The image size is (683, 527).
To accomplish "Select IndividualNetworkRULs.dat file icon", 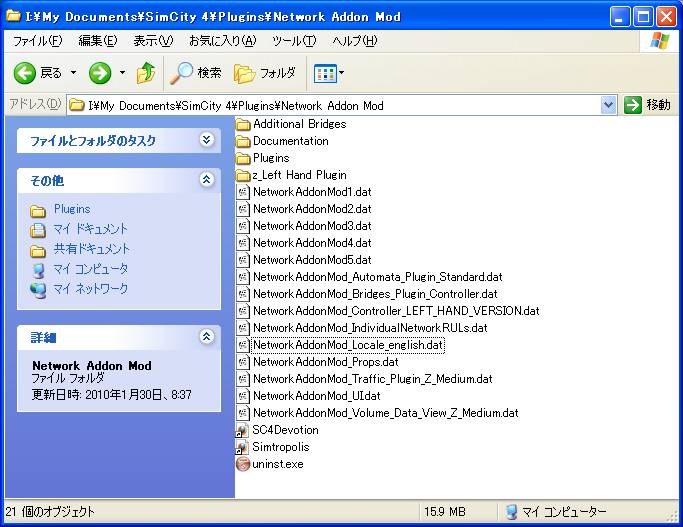I will point(243,328).
